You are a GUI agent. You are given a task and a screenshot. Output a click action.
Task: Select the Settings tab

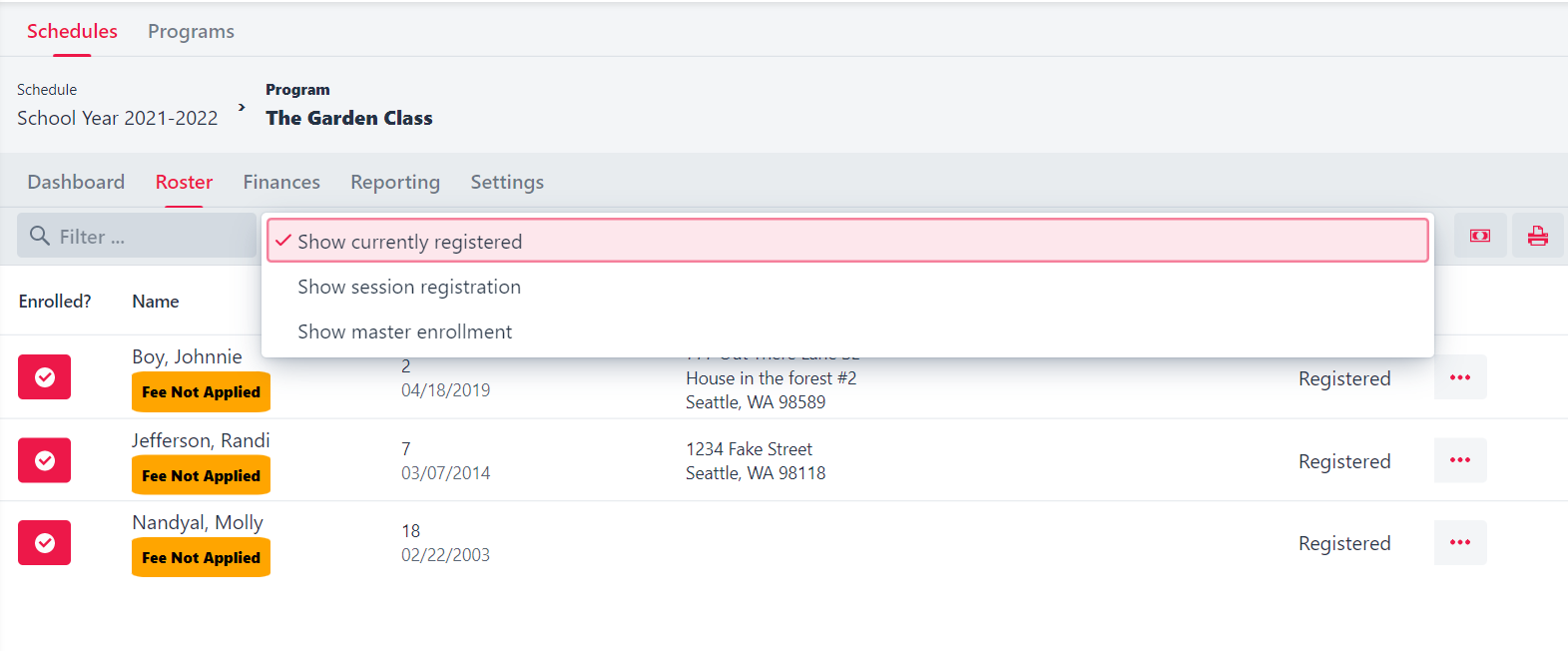click(507, 181)
